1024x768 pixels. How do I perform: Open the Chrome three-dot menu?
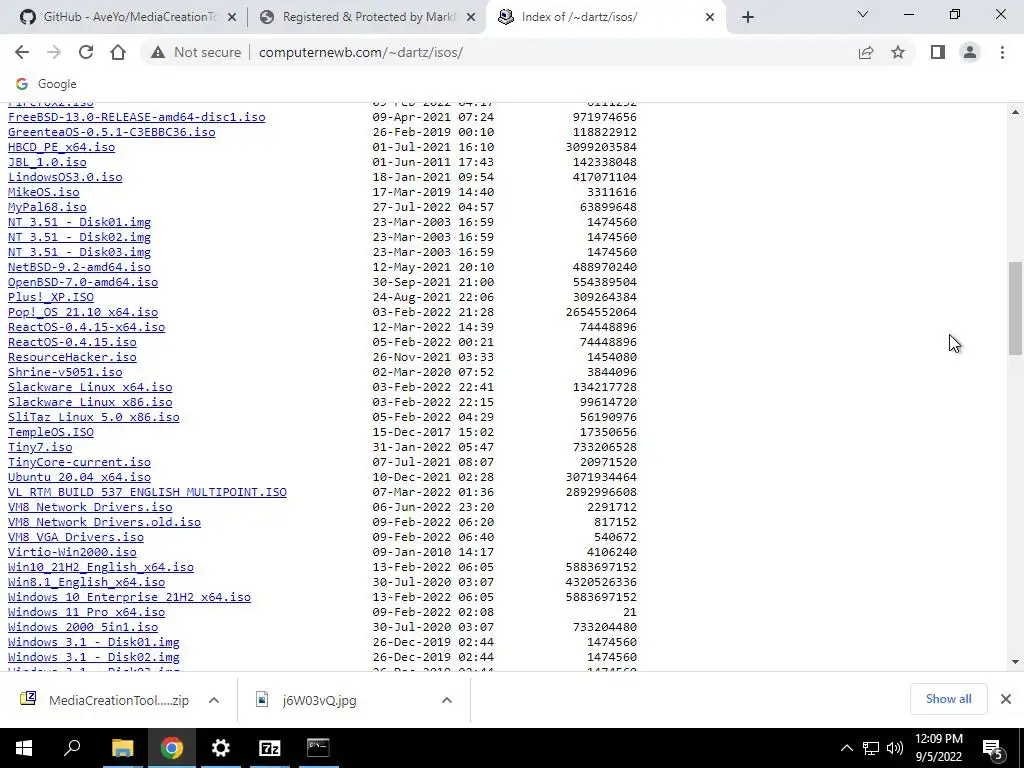[1002, 52]
